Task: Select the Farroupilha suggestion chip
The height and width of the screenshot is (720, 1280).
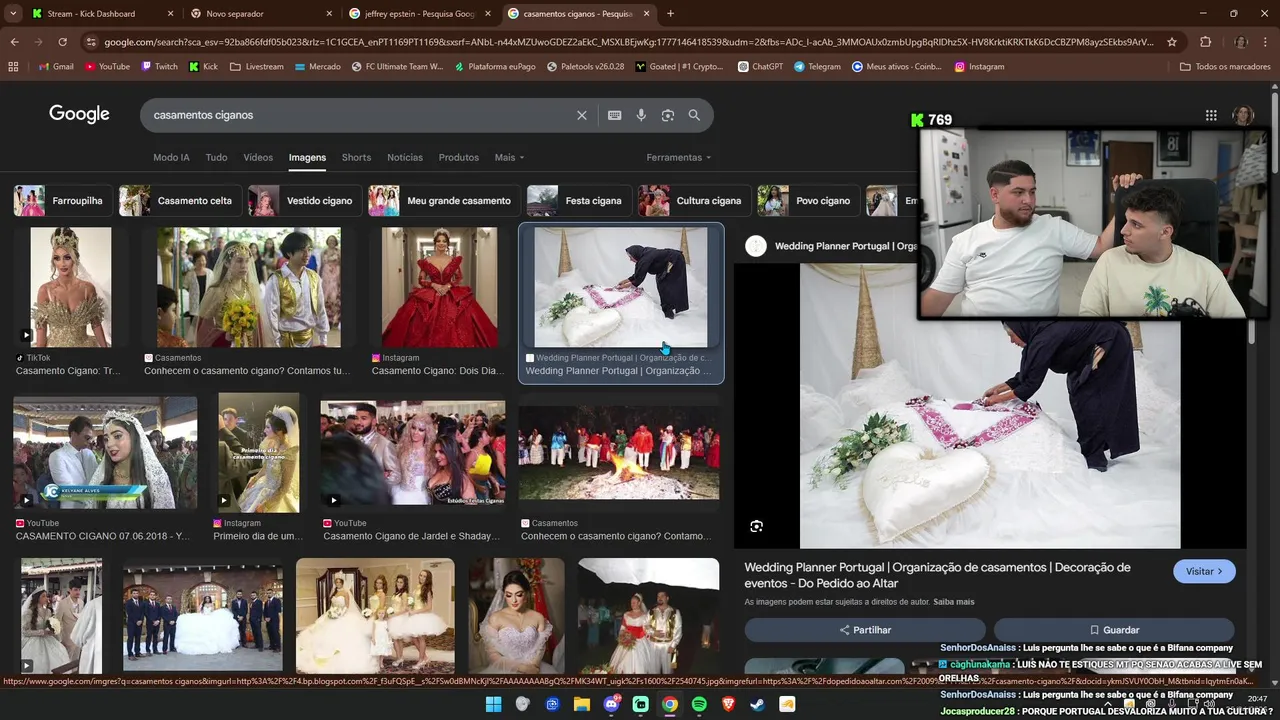Action: pos(61,201)
